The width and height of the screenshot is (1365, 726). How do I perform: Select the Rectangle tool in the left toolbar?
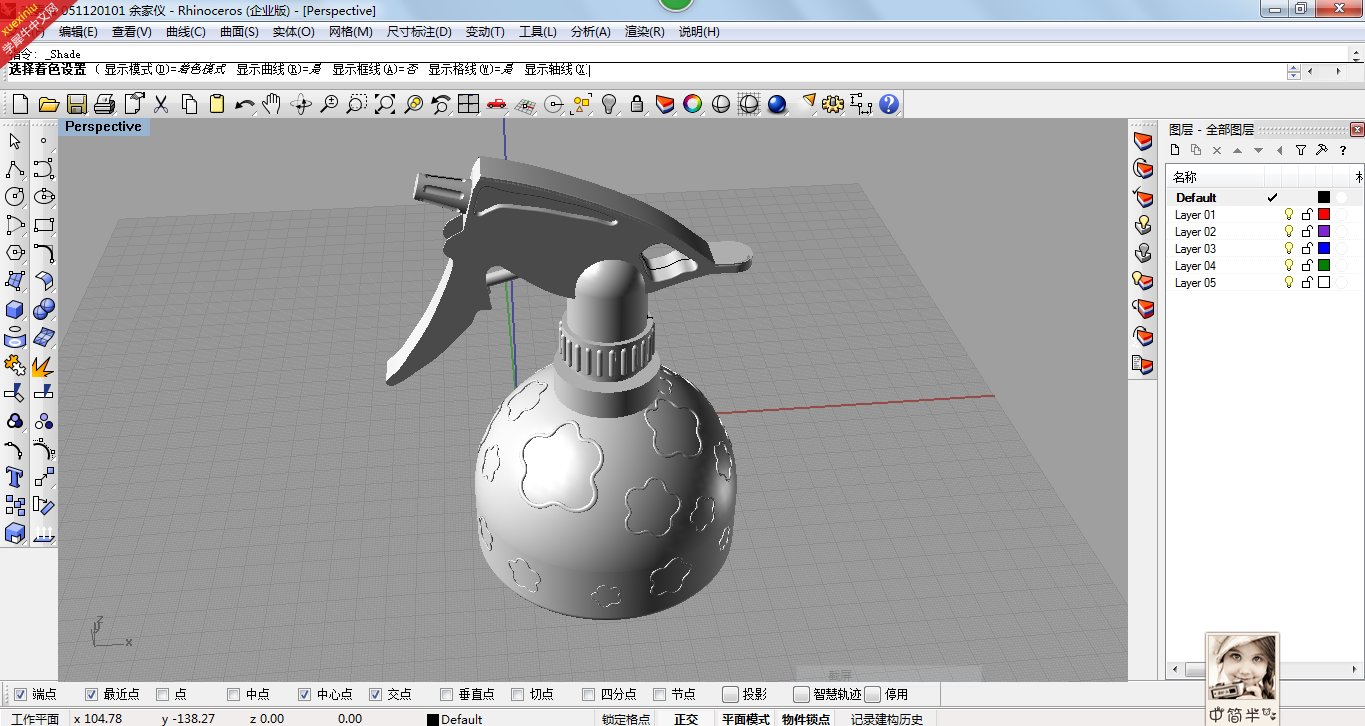point(44,225)
